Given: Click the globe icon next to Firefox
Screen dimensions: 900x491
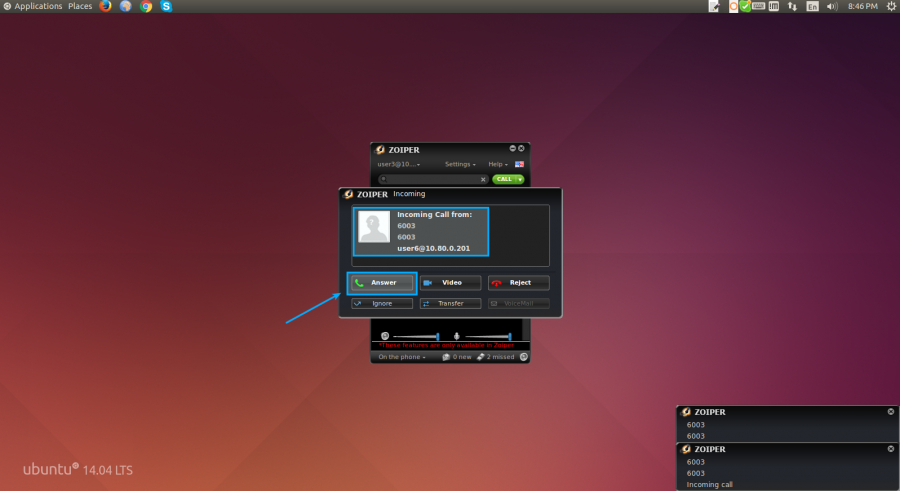Looking at the screenshot, I should pos(126,6).
